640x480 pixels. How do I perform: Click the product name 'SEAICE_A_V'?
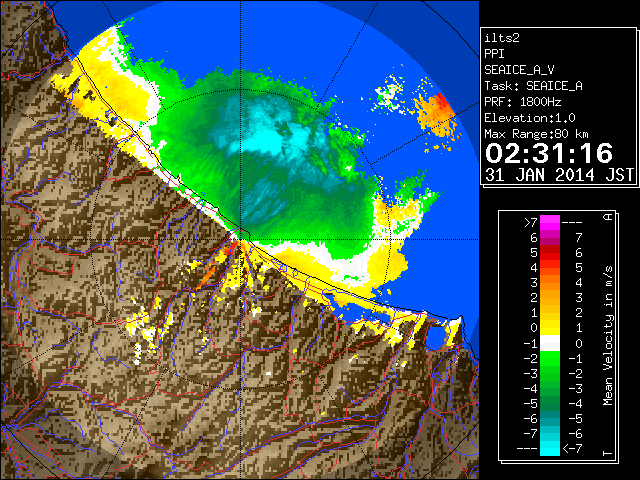pos(519,70)
